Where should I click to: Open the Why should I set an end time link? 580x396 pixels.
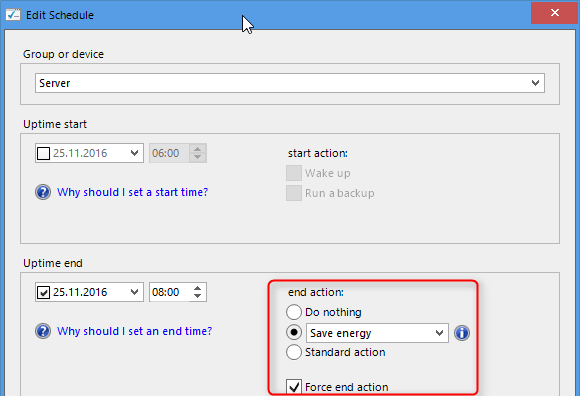pyautogui.click(x=135, y=331)
